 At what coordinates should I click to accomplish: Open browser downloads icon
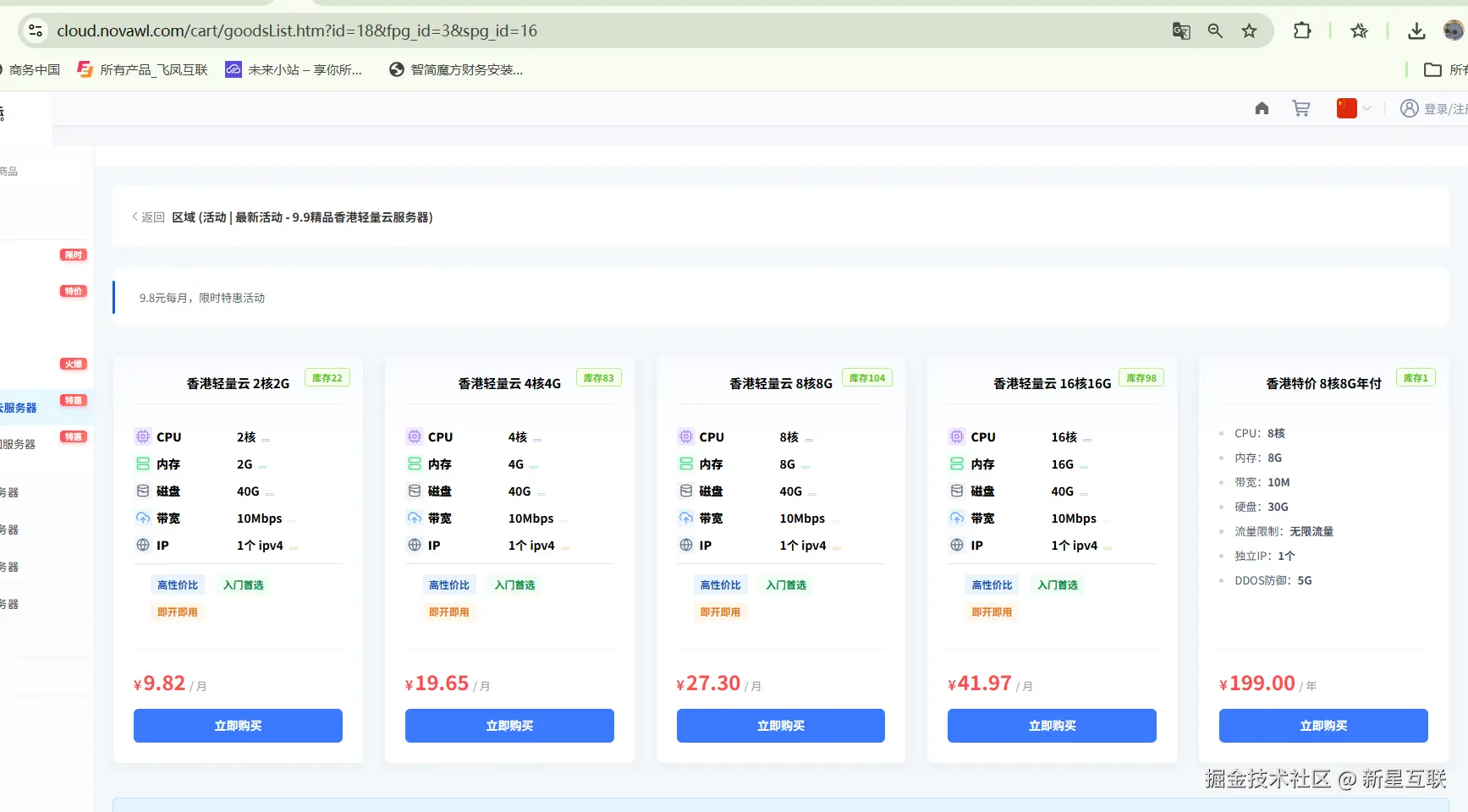pos(1416,31)
